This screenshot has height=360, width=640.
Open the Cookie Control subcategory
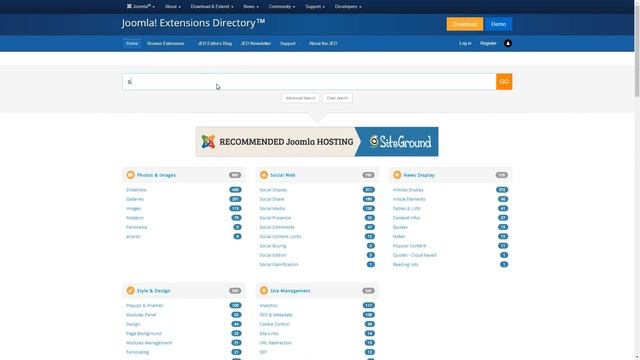274,324
